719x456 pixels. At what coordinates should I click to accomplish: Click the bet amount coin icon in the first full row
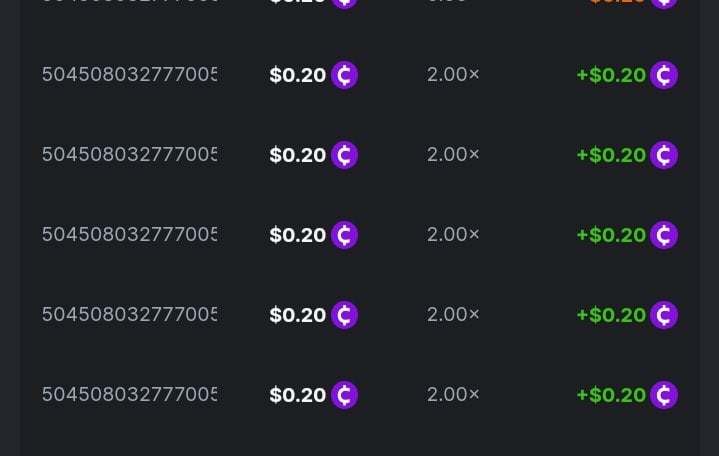click(344, 75)
